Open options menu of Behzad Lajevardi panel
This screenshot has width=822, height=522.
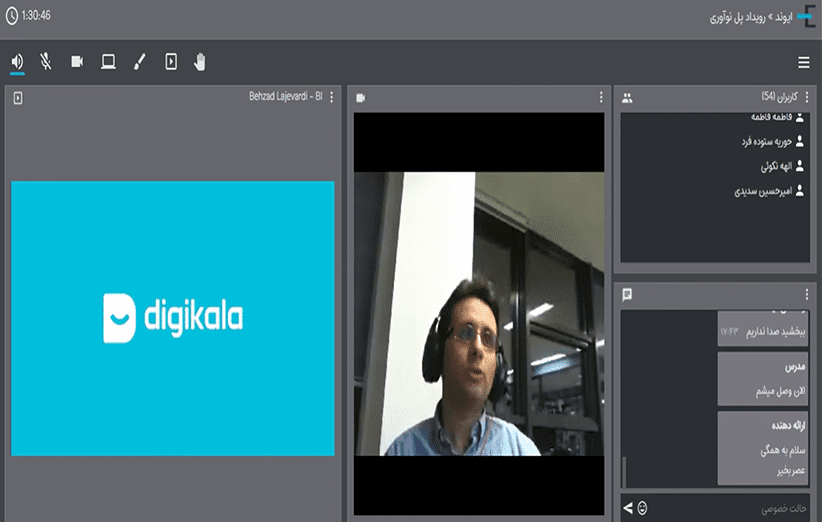pyautogui.click(x=332, y=97)
